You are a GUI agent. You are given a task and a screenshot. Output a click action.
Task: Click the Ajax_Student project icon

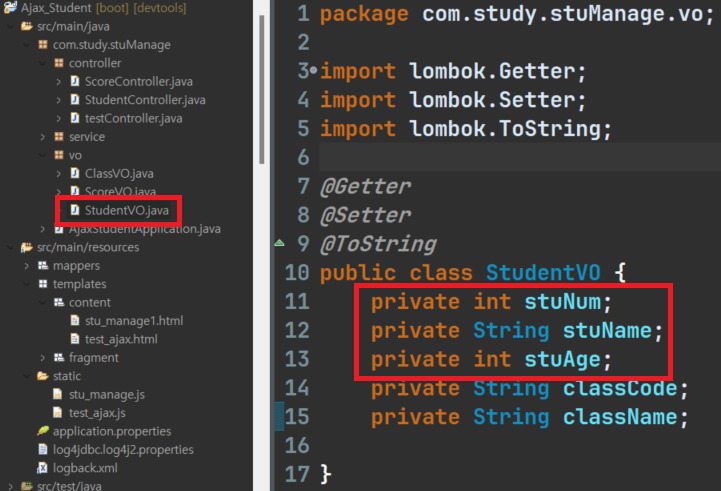click(10, 7)
